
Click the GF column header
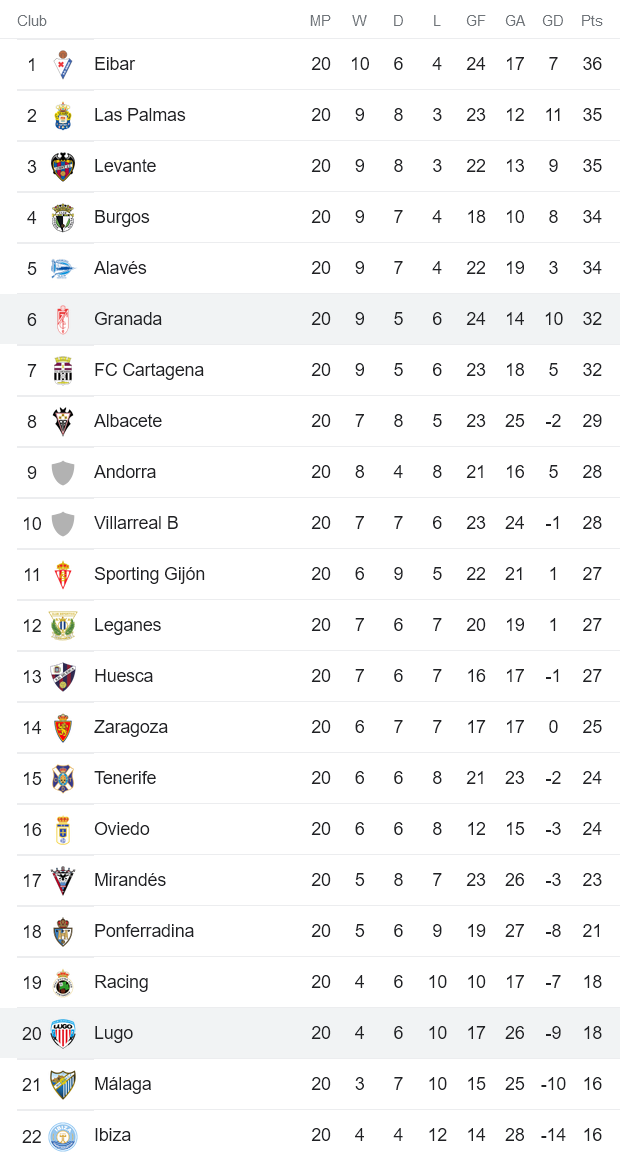[x=476, y=19]
